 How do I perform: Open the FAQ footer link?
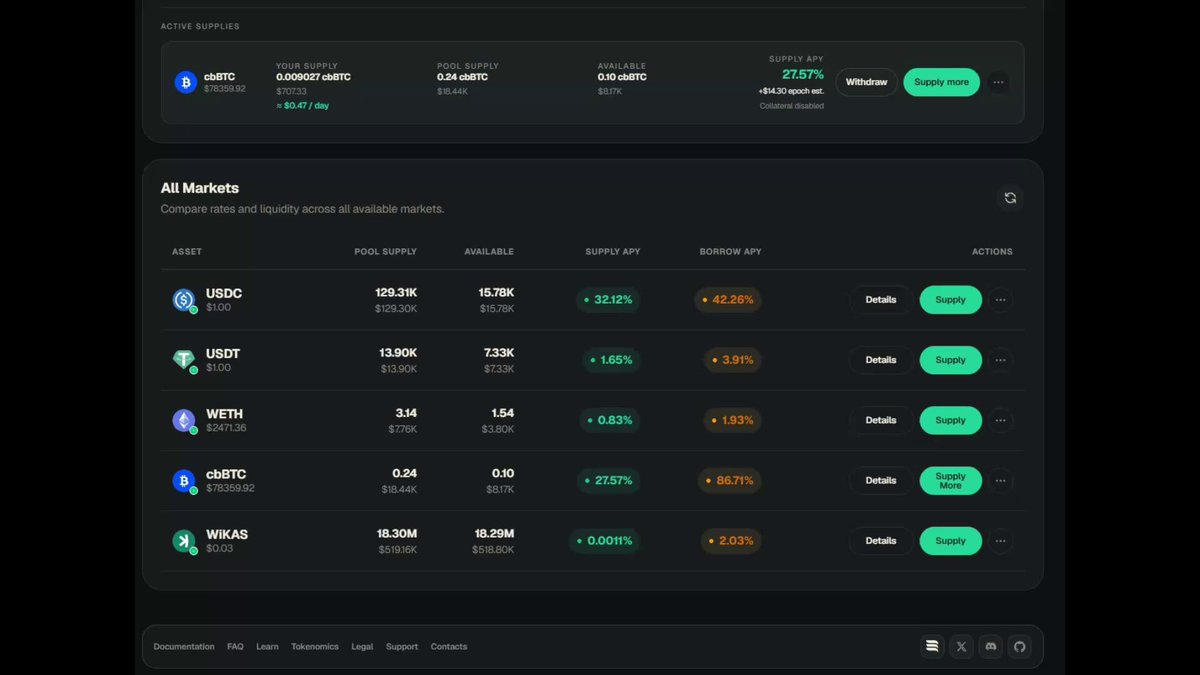[x=235, y=647]
